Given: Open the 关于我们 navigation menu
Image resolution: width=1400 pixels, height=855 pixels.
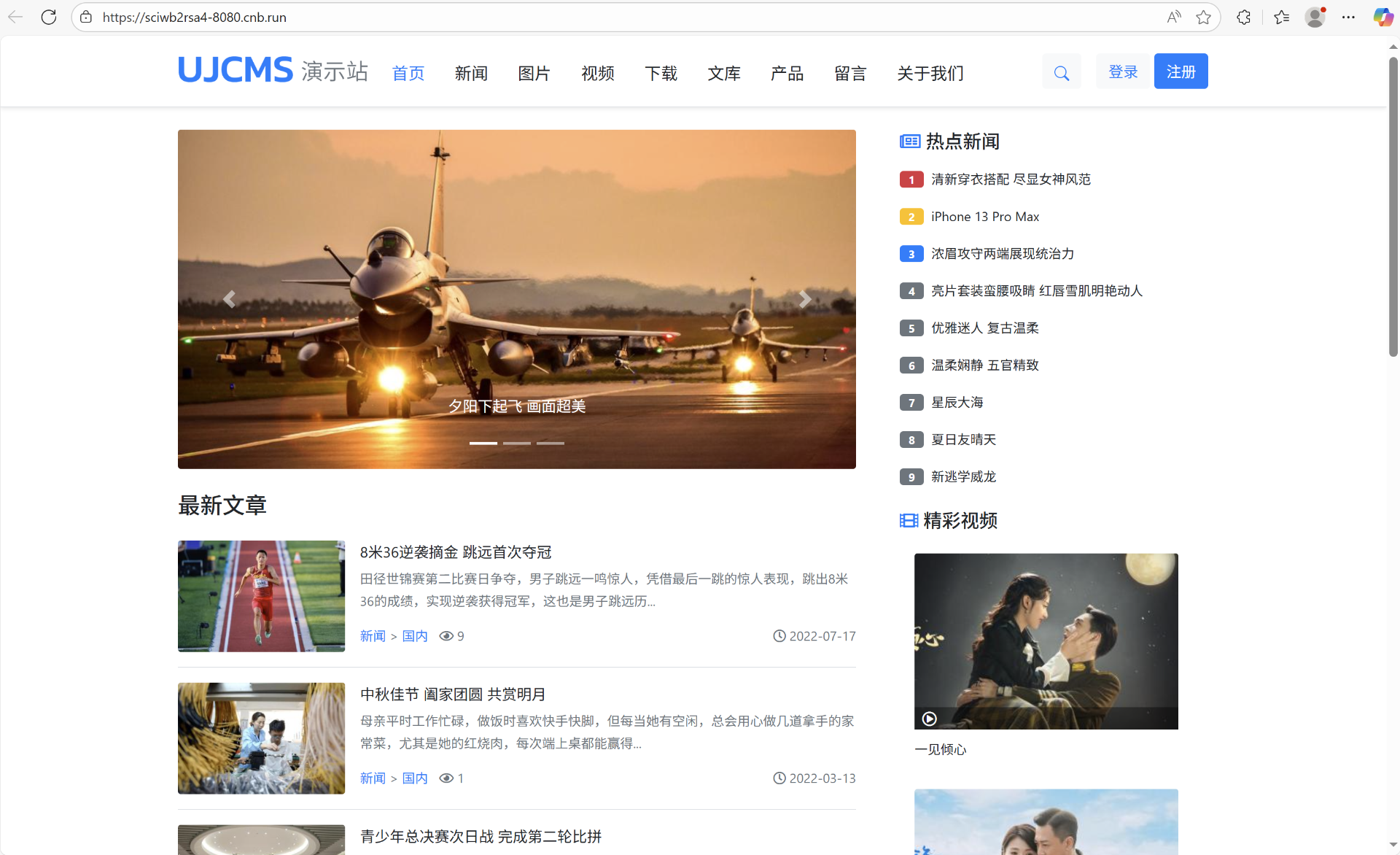Looking at the screenshot, I should coord(930,73).
